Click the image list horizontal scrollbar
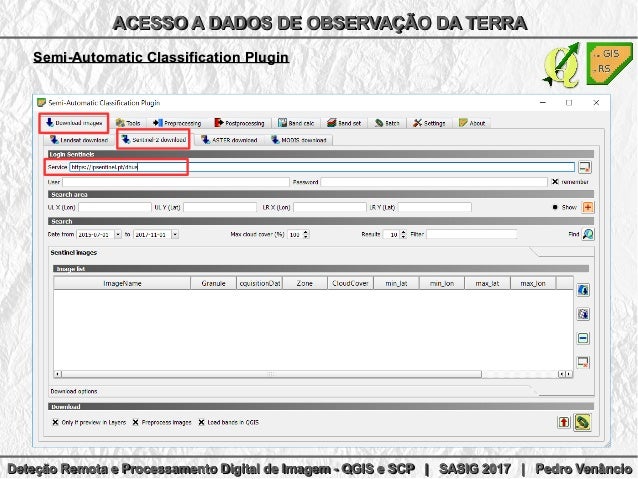Viewport: 638px width, 479px height. coord(271,374)
